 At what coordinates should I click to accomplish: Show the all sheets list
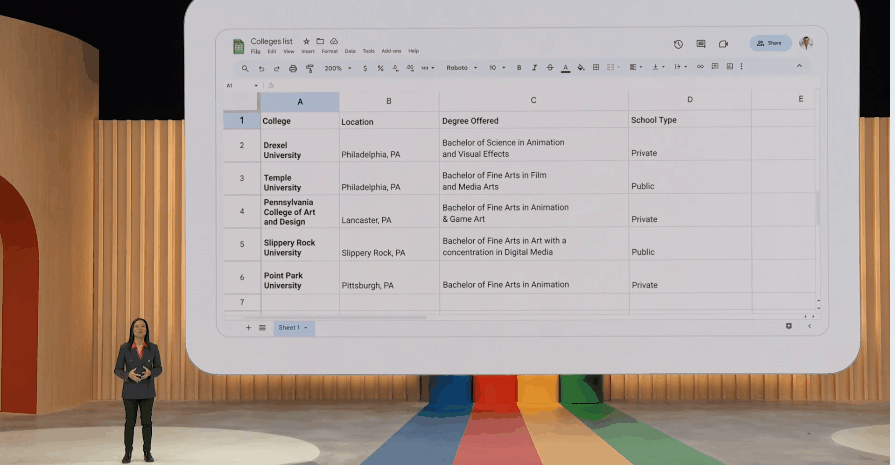263,327
